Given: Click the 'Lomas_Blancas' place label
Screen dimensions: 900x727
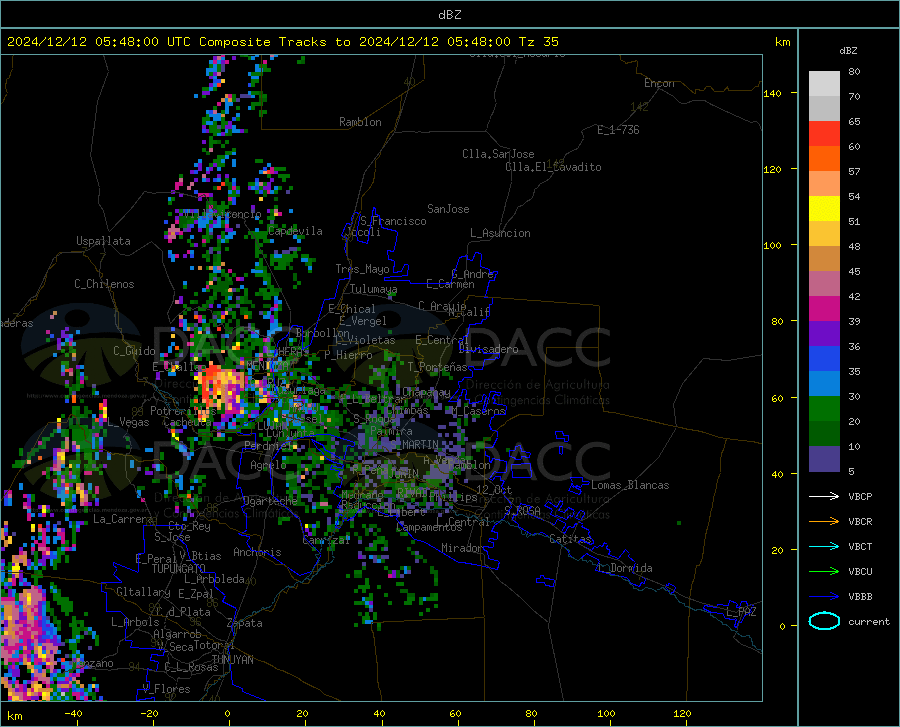Looking at the screenshot, I should tap(630, 485).
